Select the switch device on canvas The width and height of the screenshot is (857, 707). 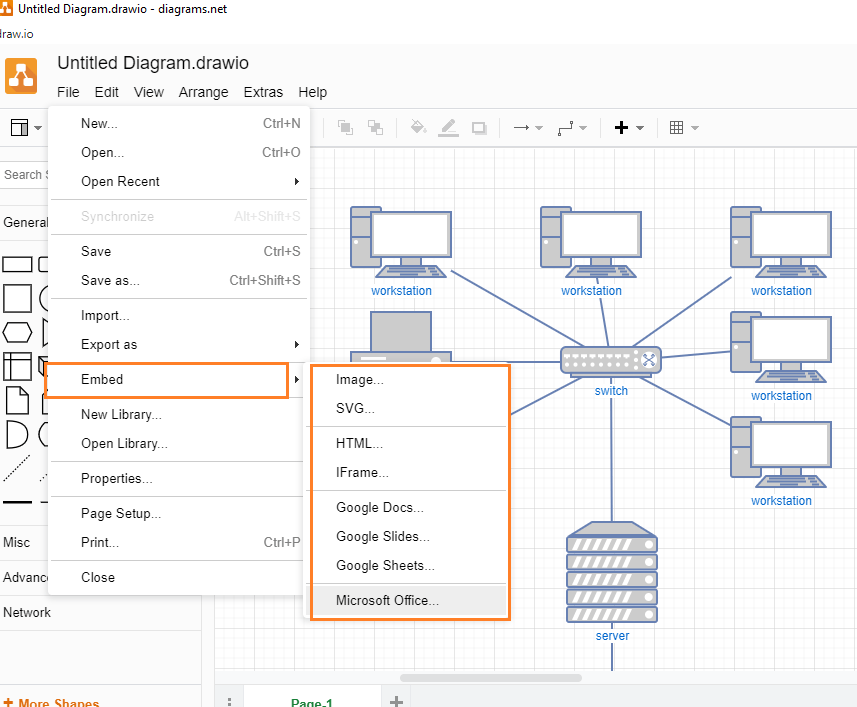point(611,360)
